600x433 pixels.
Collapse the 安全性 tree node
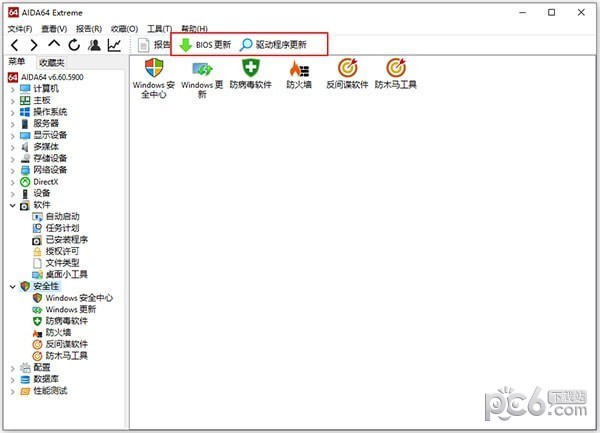tap(12, 286)
